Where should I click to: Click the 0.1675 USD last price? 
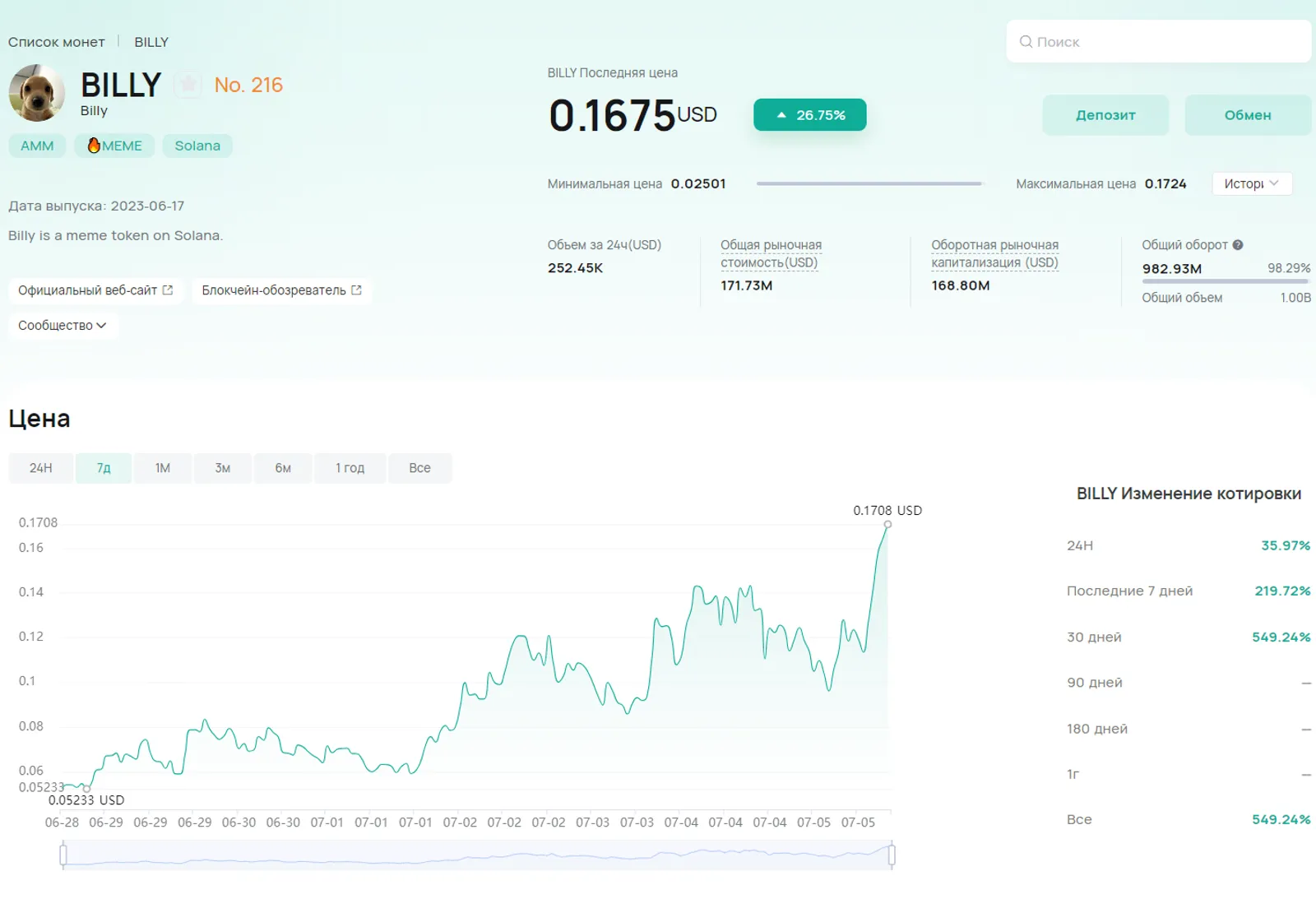(633, 115)
